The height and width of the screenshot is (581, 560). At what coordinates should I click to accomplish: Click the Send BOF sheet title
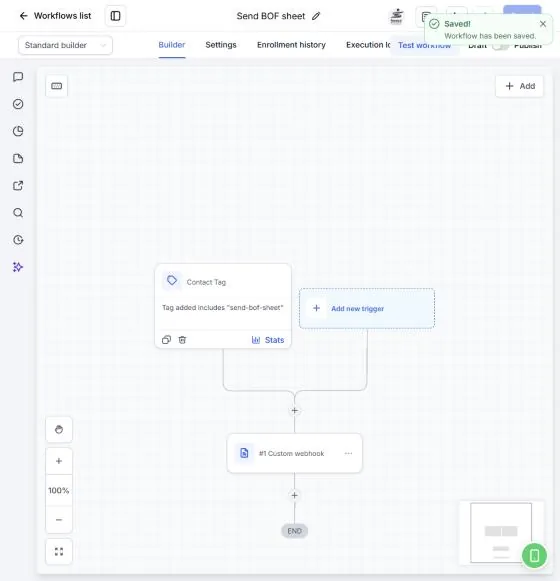click(x=271, y=16)
